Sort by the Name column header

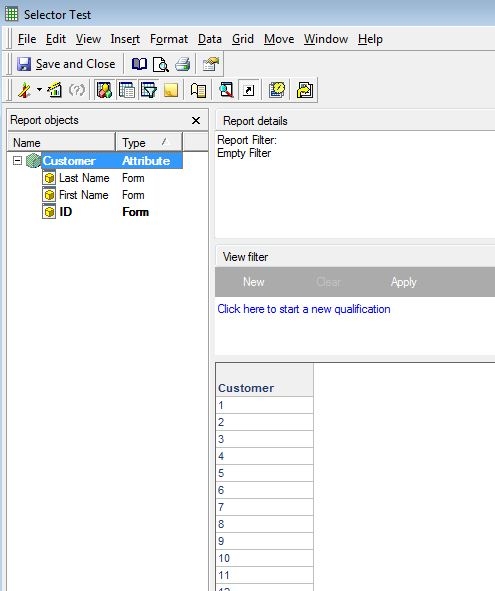pyautogui.click(x=61, y=142)
